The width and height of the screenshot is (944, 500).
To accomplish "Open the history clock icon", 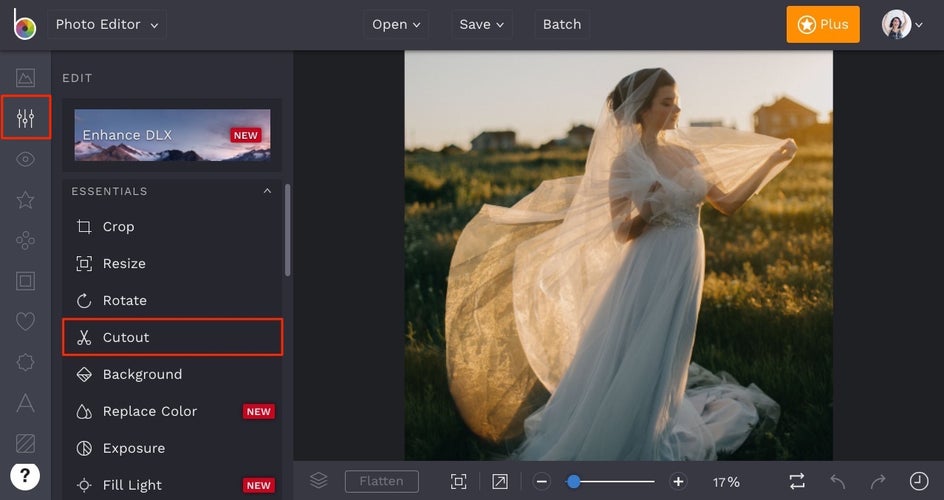I will pos(919,481).
